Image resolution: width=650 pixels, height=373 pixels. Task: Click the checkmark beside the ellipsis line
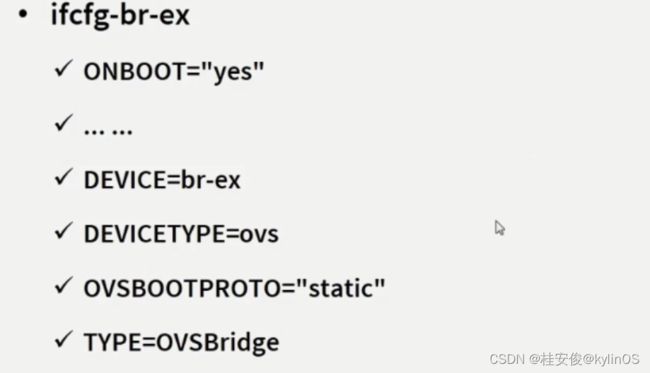point(64,123)
